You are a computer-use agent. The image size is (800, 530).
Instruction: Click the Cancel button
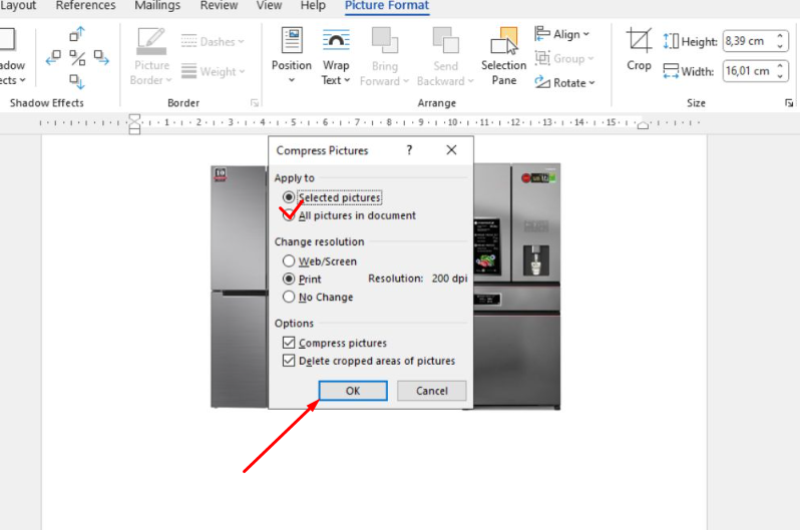pos(432,391)
